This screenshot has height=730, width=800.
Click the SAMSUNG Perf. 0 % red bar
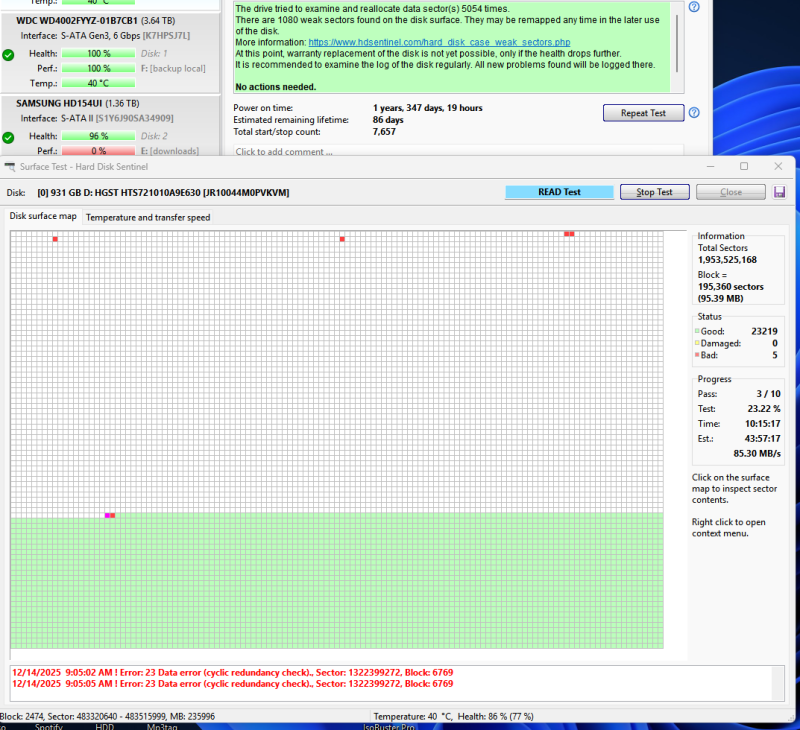pyautogui.click(x=98, y=151)
